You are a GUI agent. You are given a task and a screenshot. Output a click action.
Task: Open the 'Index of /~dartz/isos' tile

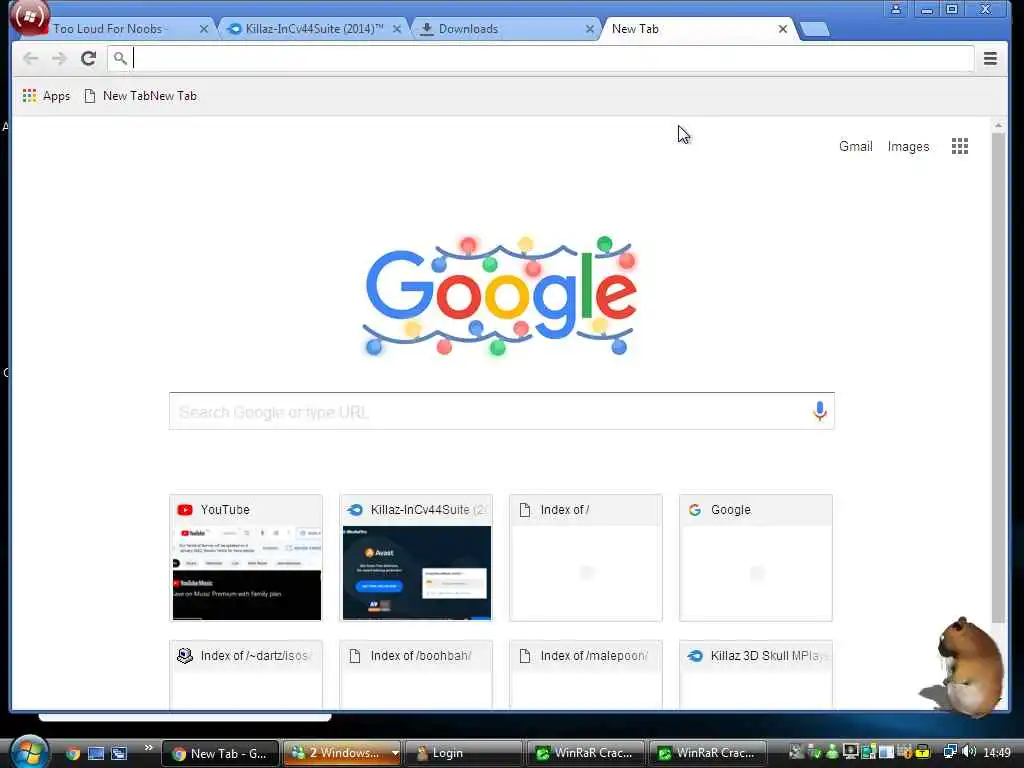pos(246,675)
